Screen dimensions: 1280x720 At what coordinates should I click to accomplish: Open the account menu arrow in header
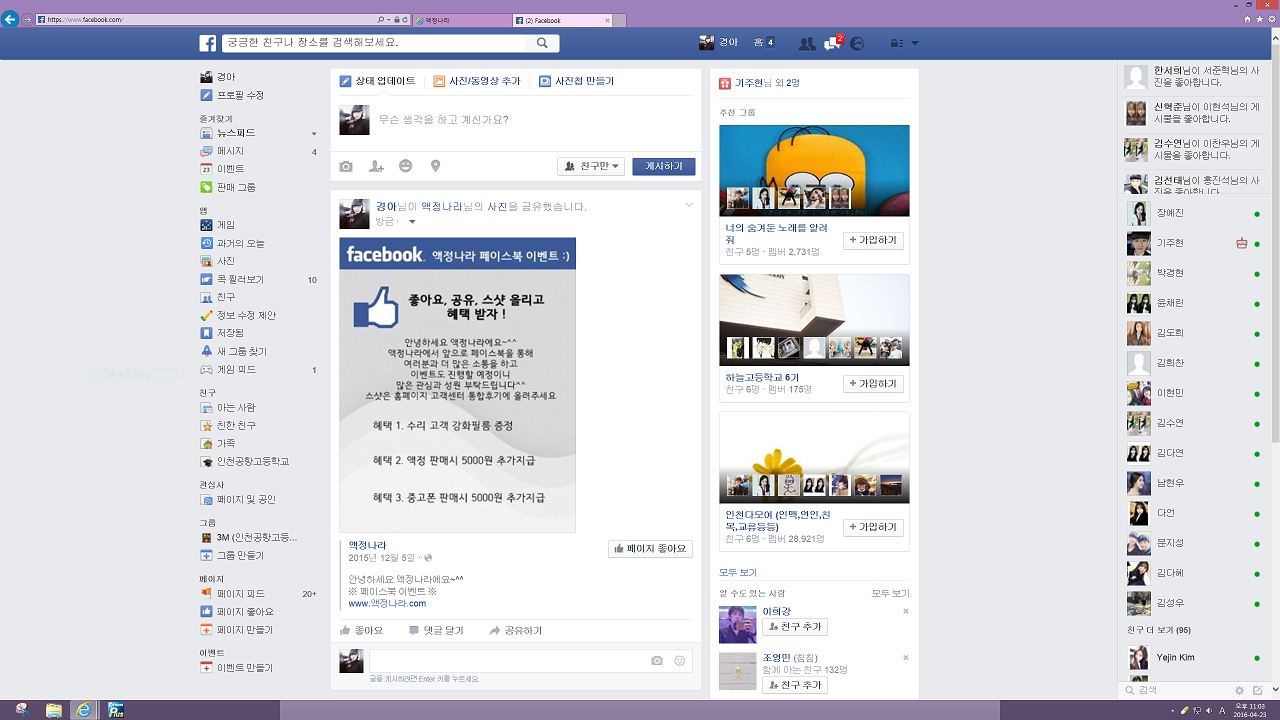(x=915, y=43)
